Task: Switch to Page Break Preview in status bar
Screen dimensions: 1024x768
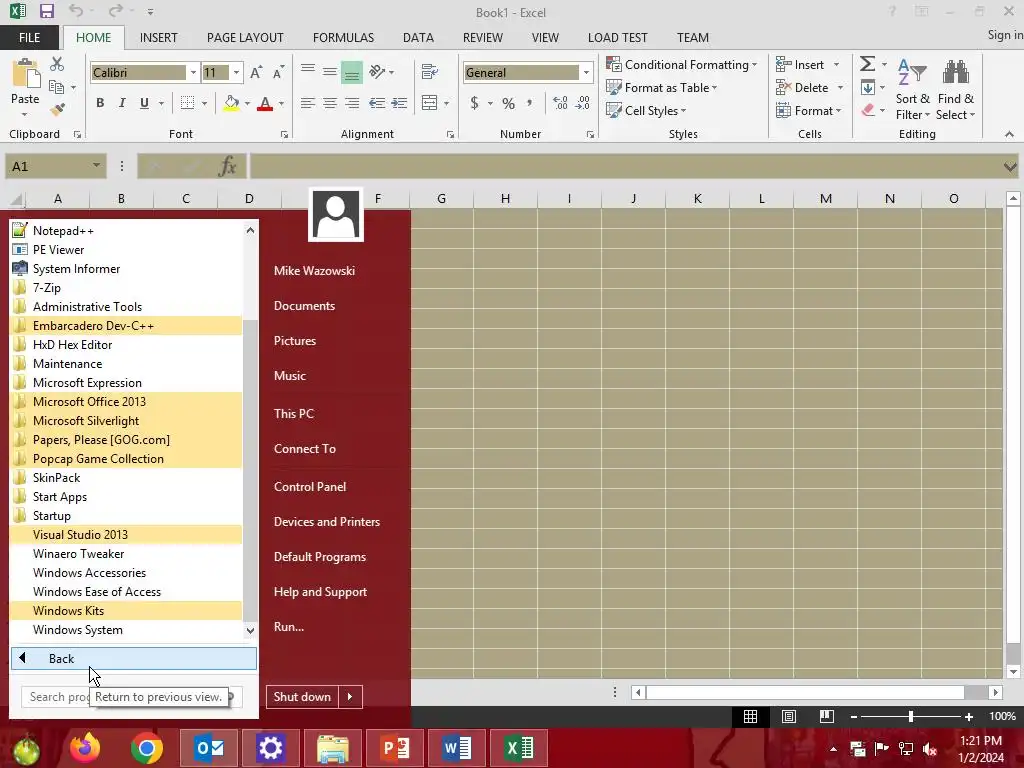Action: point(827,716)
